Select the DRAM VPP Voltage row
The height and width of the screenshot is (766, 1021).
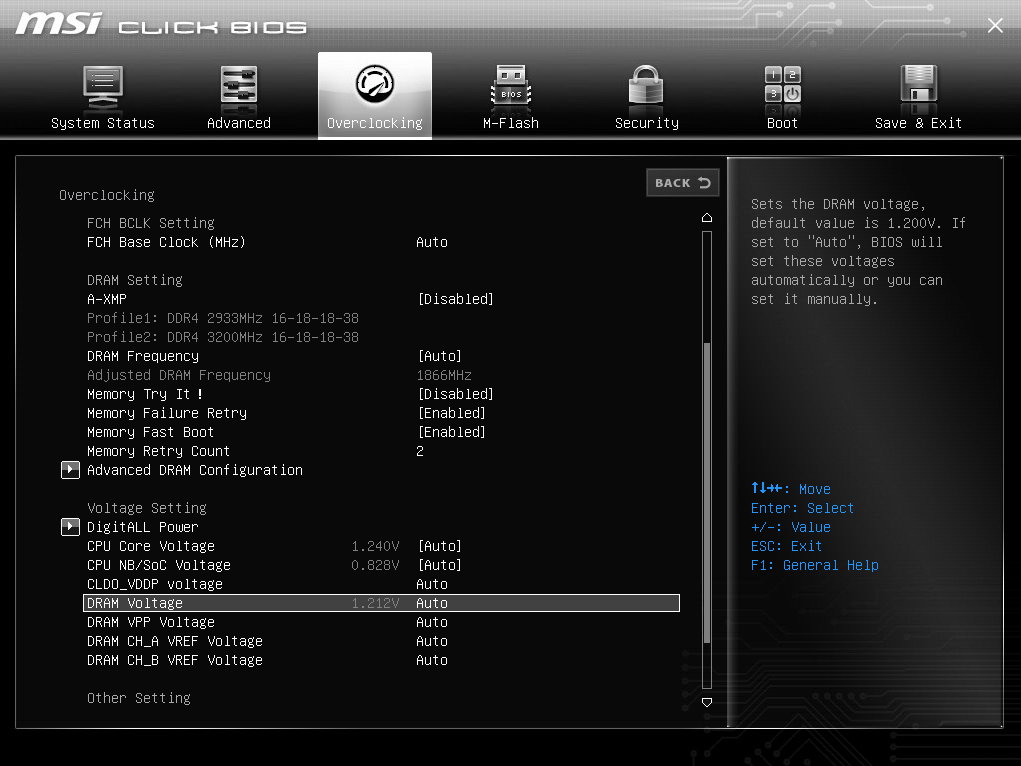tap(150, 622)
